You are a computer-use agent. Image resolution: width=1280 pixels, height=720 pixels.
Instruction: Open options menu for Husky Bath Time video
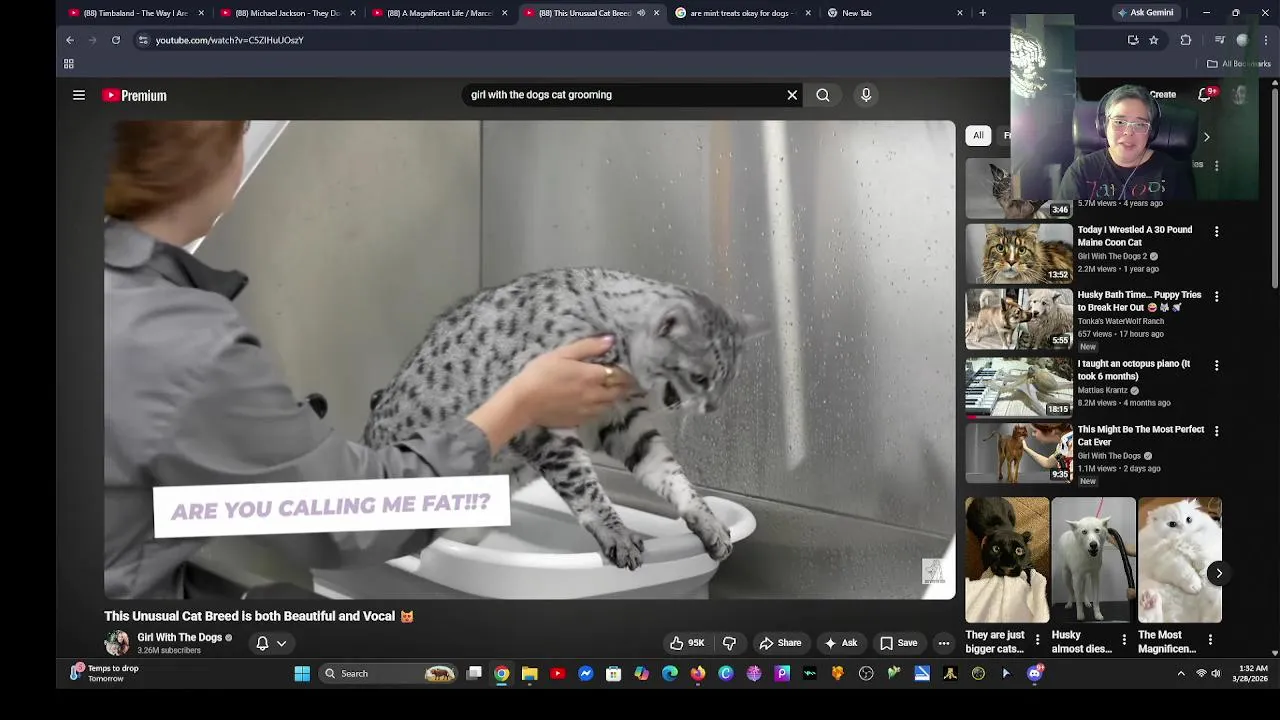(x=1216, y=297)
